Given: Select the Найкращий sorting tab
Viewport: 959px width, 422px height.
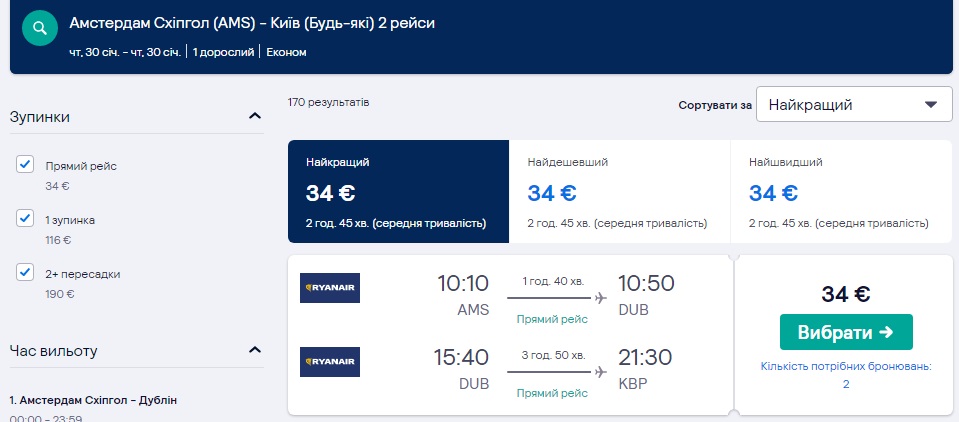Looking at the screenshot, I should pos(398,191).
